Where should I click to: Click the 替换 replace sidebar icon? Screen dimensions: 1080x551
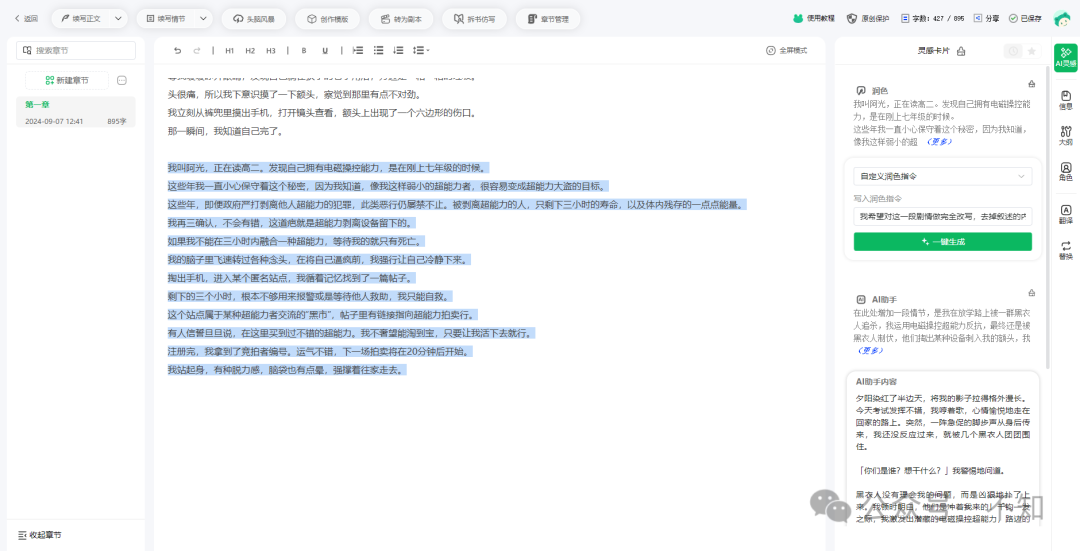(x=1065, y=250)
